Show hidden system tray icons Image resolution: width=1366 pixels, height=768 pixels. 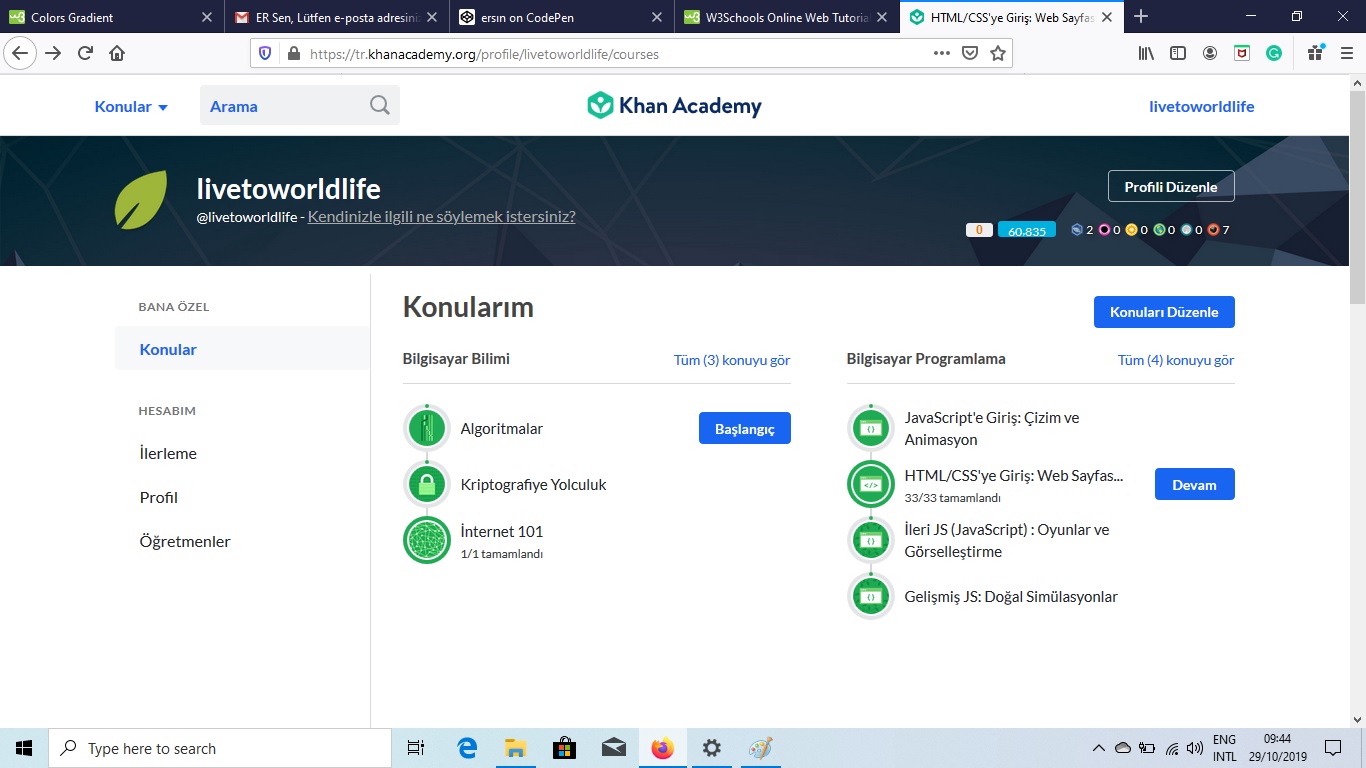(x=1098, y=748)
